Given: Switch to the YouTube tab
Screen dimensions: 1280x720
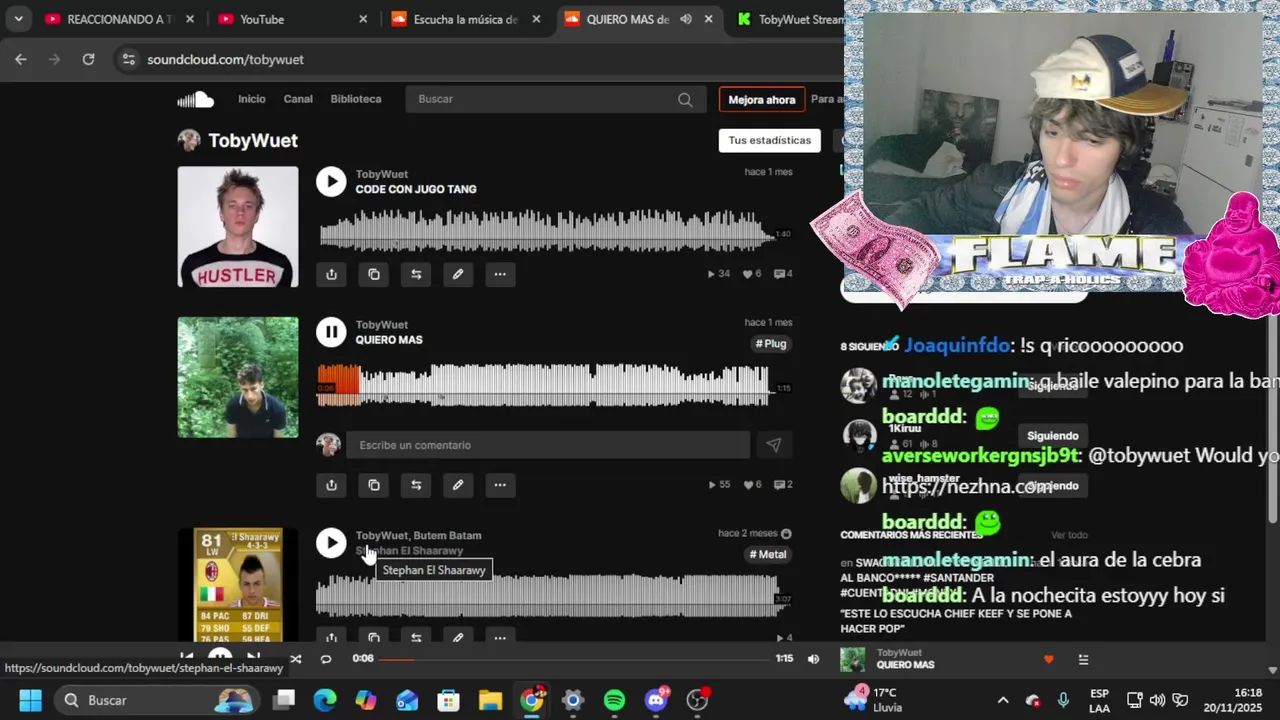Looking at the screenshot, I should coord(293,19).
